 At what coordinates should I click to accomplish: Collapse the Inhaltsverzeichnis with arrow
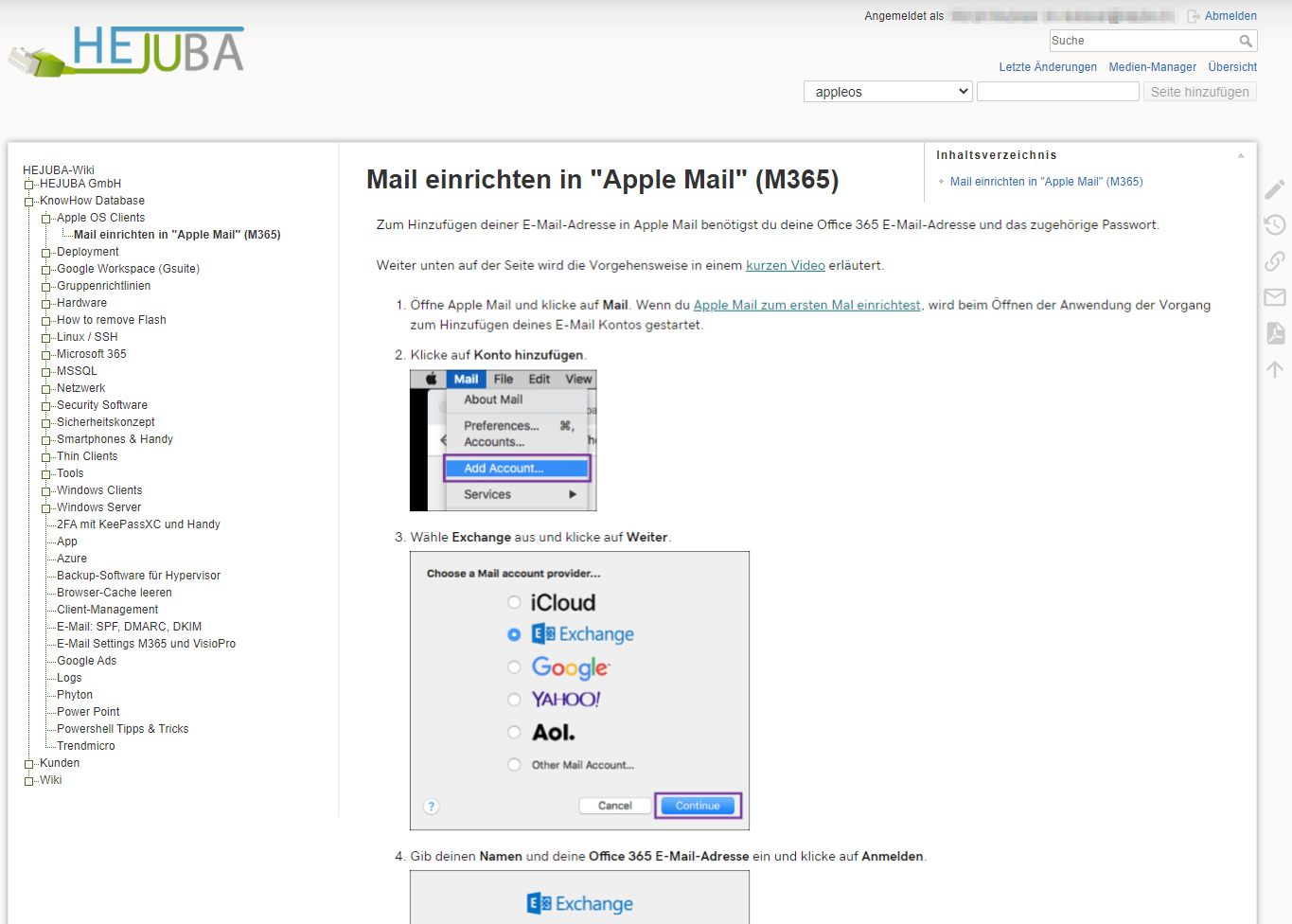pyautogui.click(x=1240, y=155)
